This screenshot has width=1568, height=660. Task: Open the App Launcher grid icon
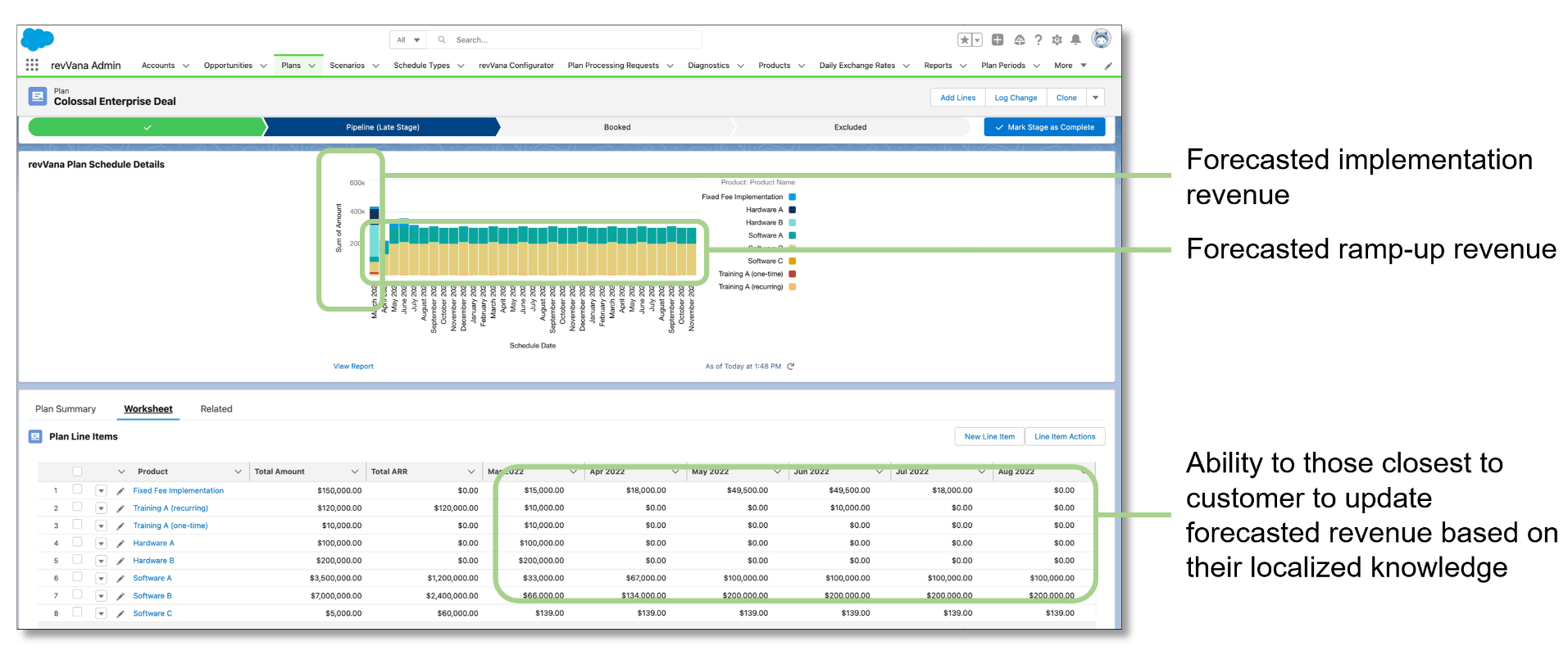pos(32,65)
